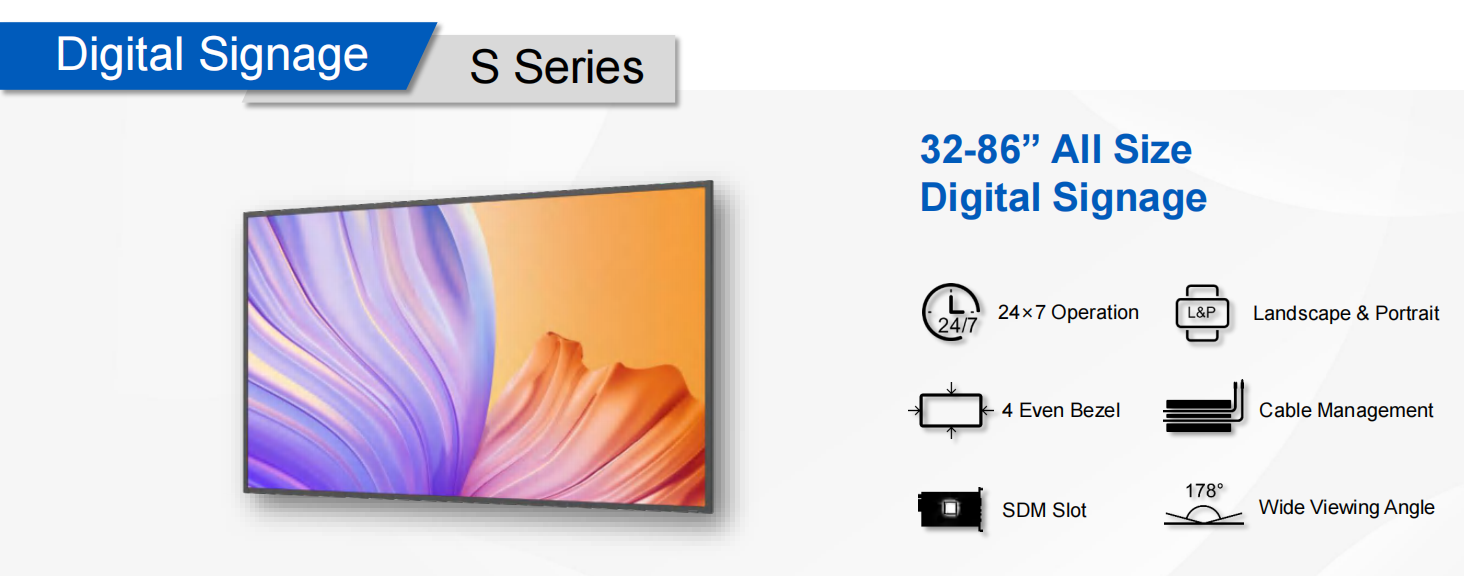Click the signage display product image
Image resolution: width=1464 pixels, height=576 pixels.
click(x=479, y=347)
